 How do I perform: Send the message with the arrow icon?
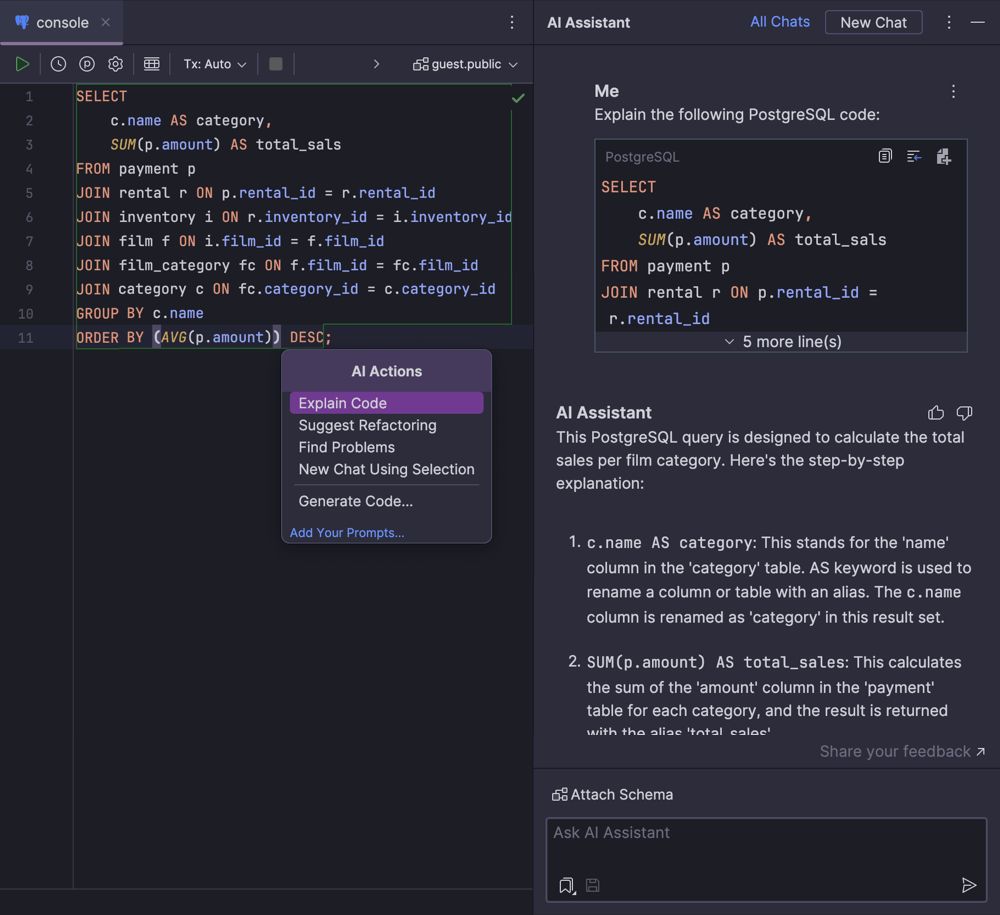coord(968,885)
